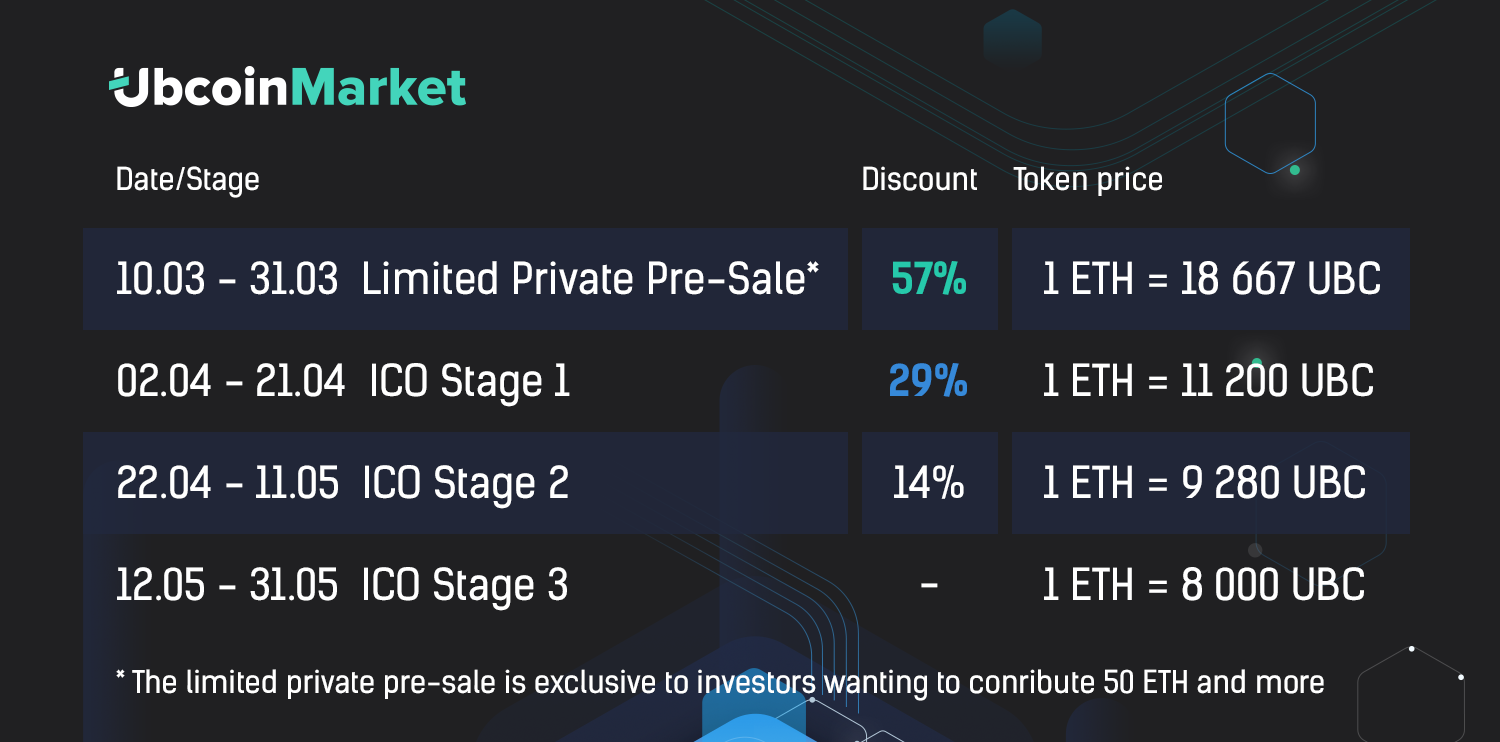Click the UbcoinMarket logo
Image resolution: width=1500 pixels, height=742 pixels.
click(288, 87)
